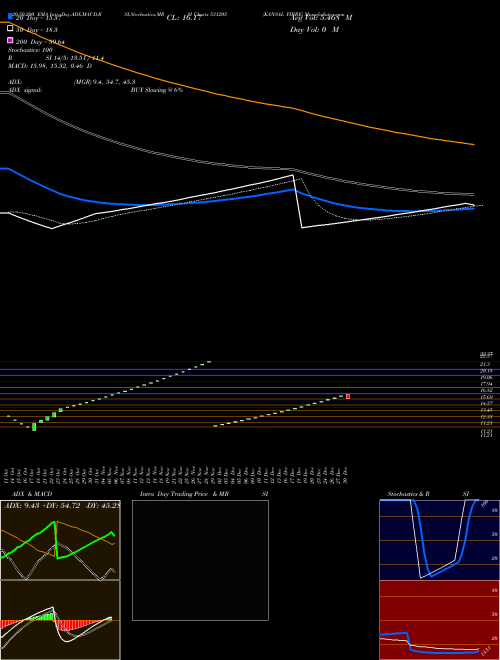Viewport: 500px width, 660px height.
Task: Click the '11 Oct' date label on the axis
Action: [8, 475]
